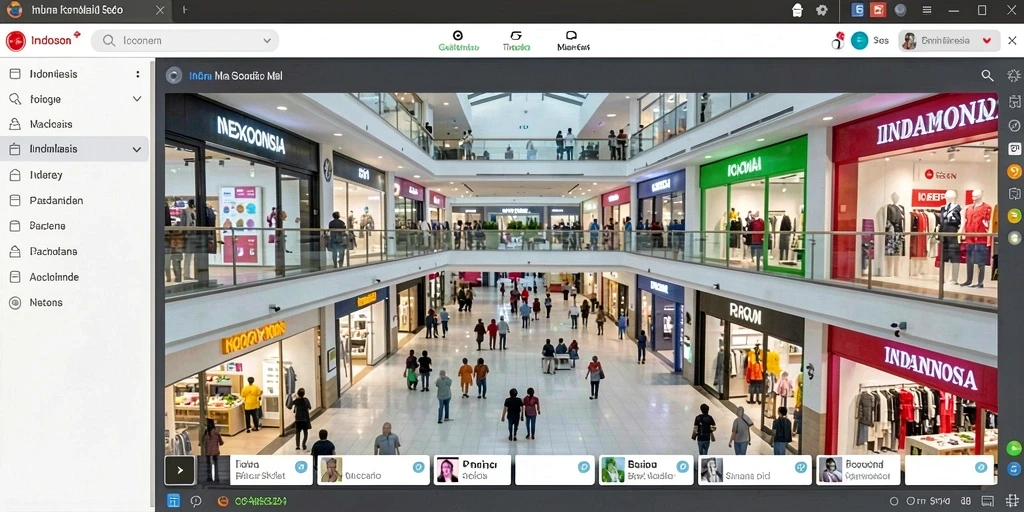Collapse the highlighted 'Indmlasis' chevron
The width and height of the screenshot is (1024, 512).
[x=137, y=150]
